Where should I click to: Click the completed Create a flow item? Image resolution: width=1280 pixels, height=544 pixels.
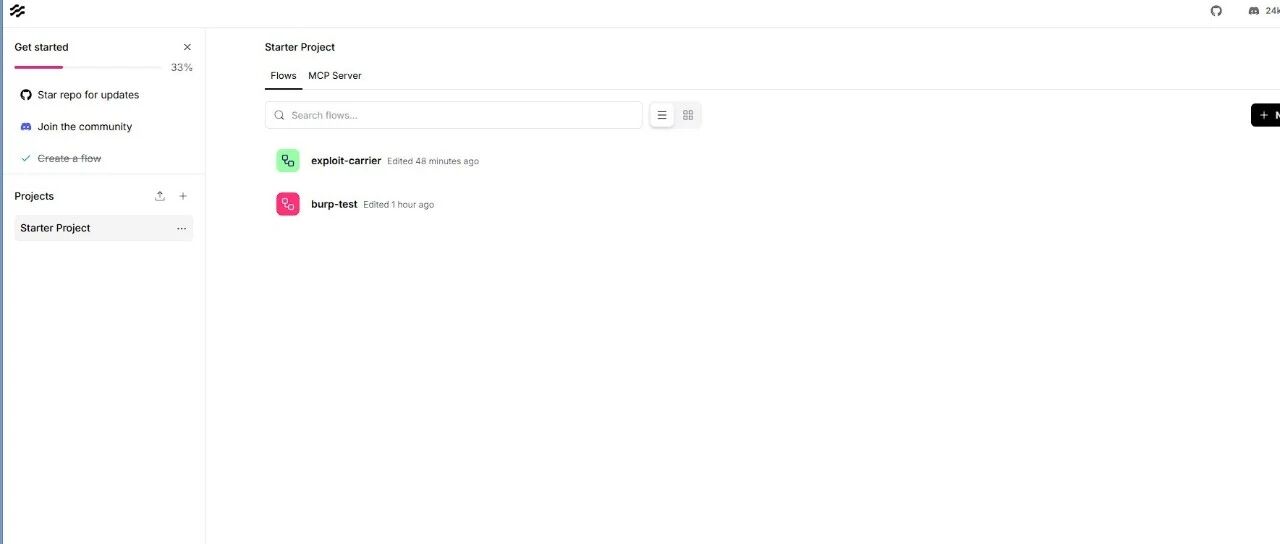point(69,159)
